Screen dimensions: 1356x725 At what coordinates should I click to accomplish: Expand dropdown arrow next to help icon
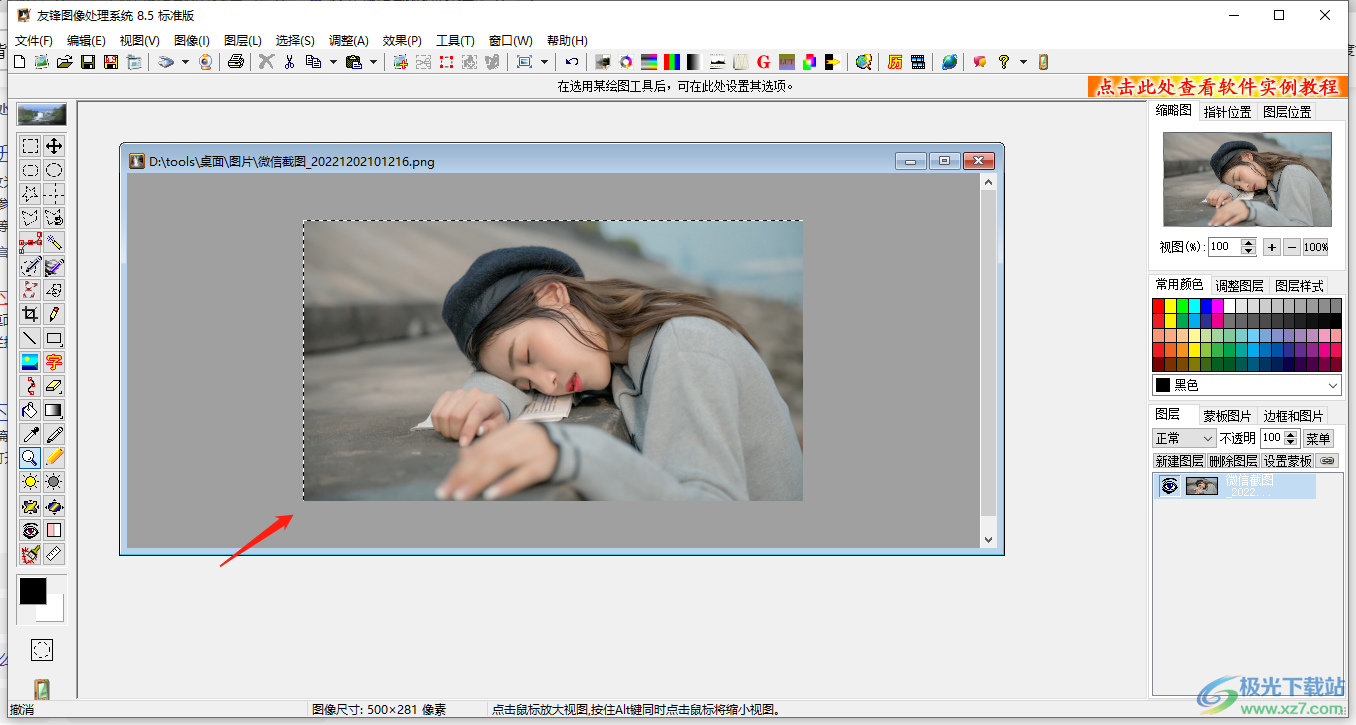point(1023,62)
